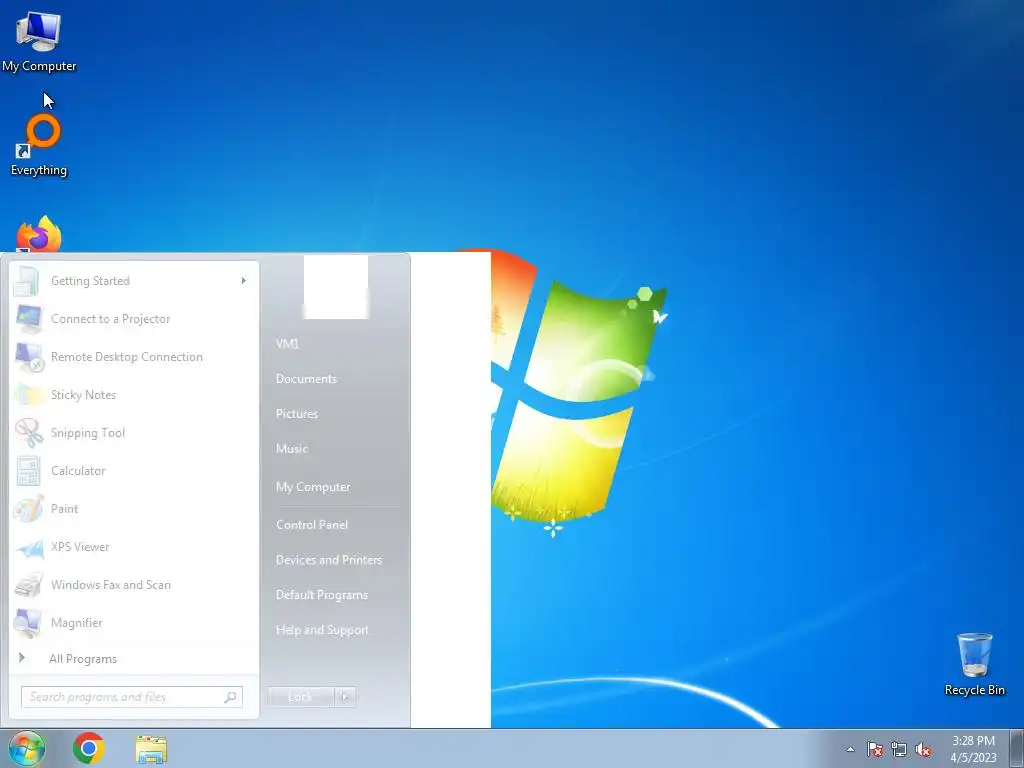Launch Paint by its label

click(x=65, y=509)
